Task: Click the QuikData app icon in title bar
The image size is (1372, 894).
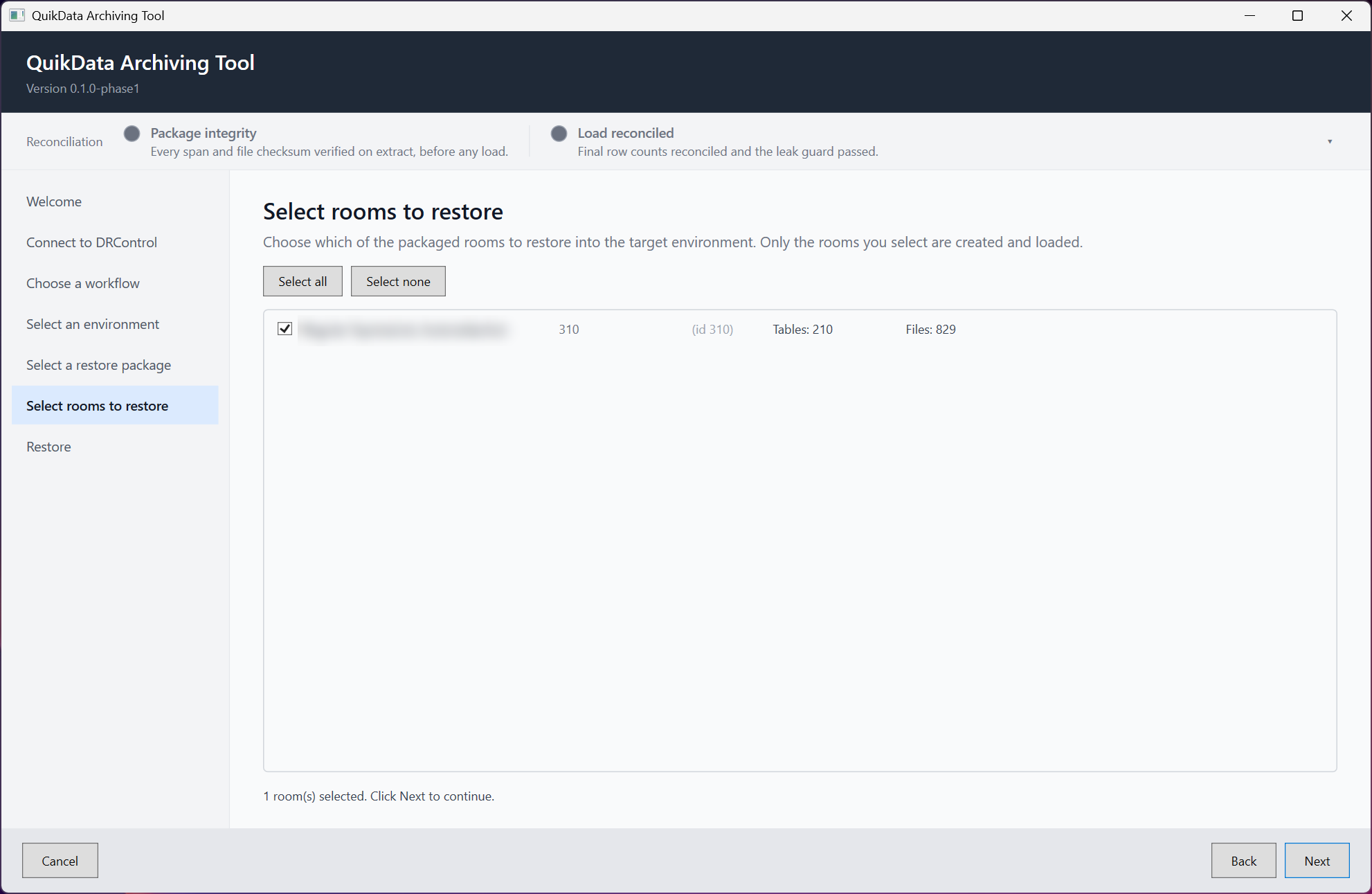Action: (x=17, y=15)
